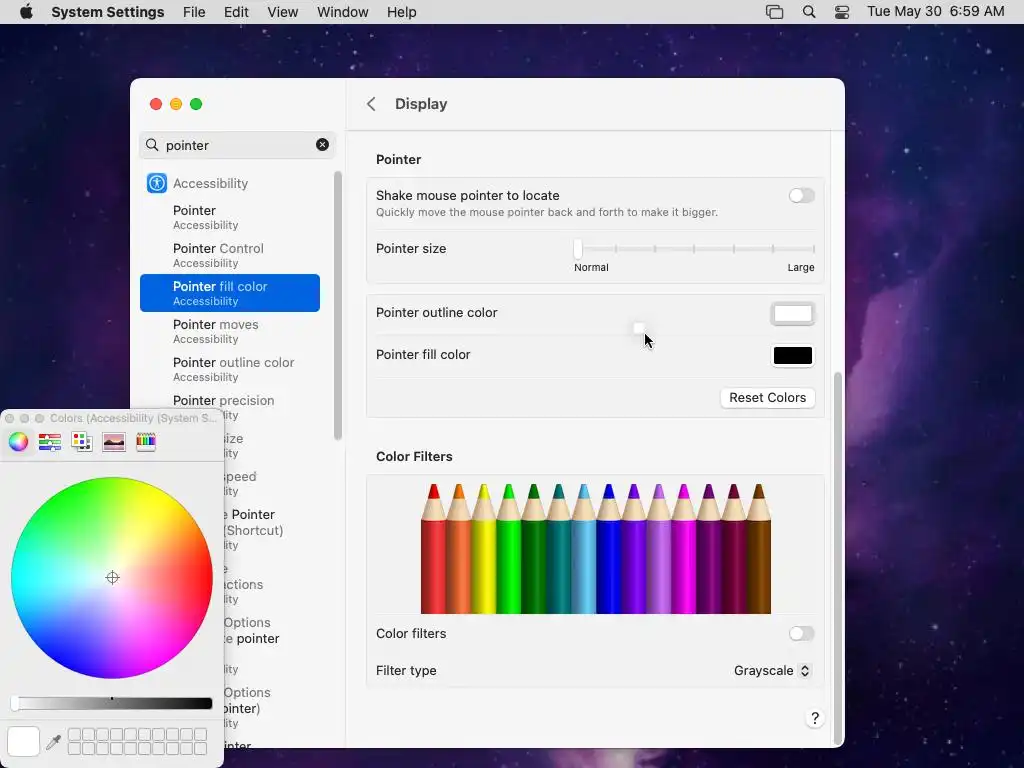Click the Pointer outline color well
1024x768 pixels.
click(x=793, y=314)
